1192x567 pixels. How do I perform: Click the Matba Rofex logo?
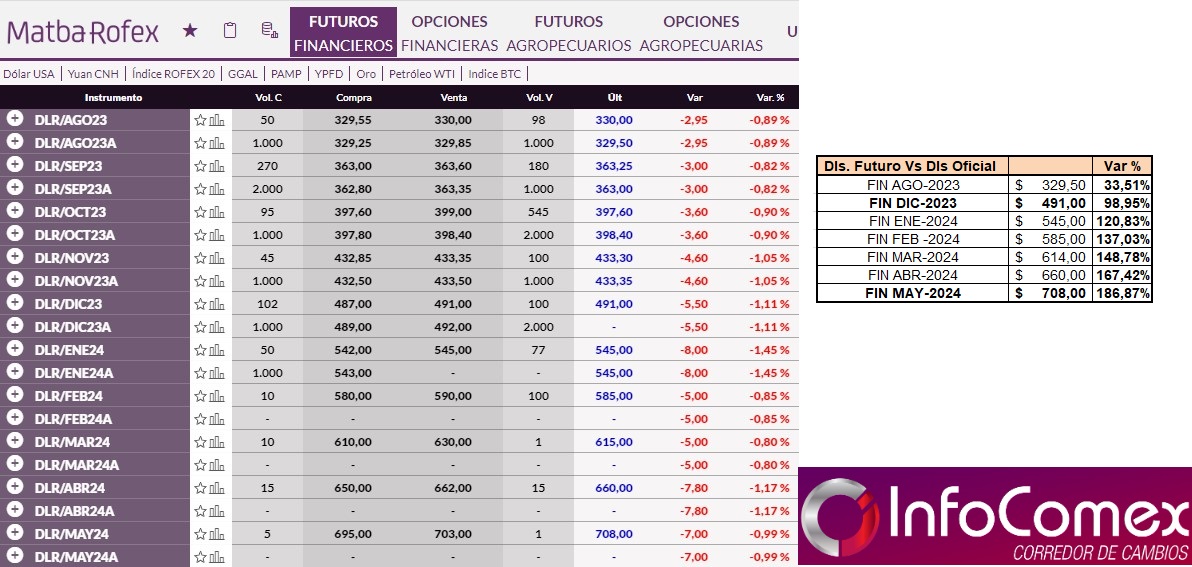(x=82, y=32)
